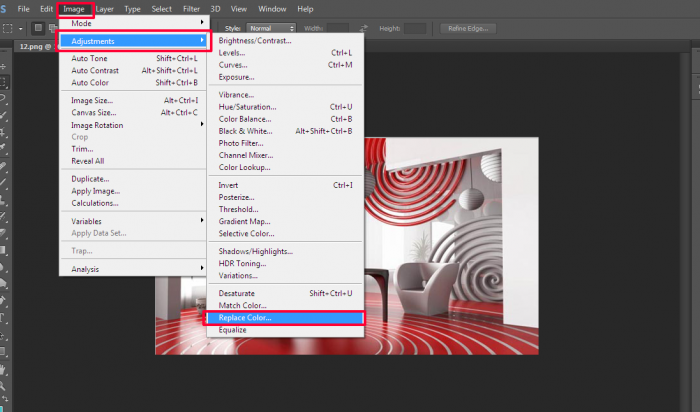Select the Pen tool

(x=4, y=301)
